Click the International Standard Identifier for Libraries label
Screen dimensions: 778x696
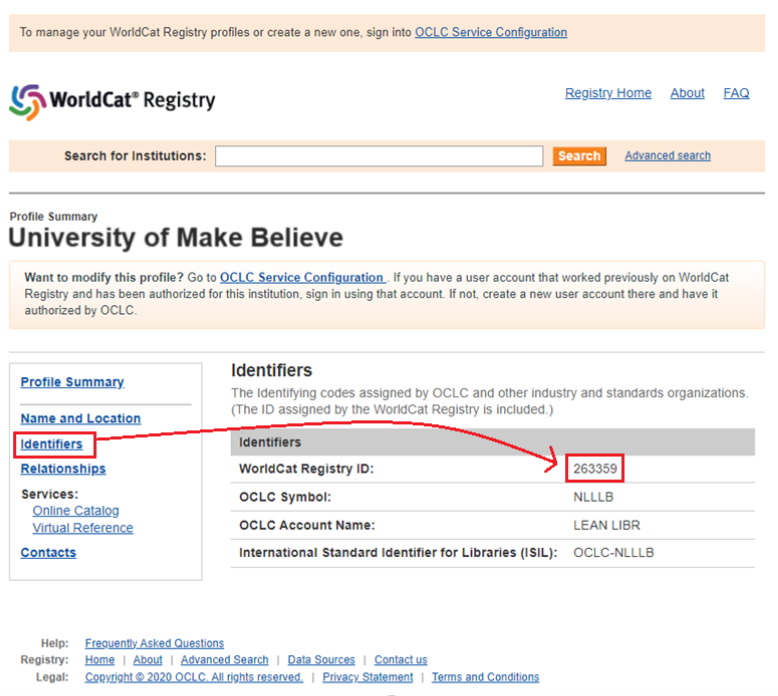(x=398, y=553)
